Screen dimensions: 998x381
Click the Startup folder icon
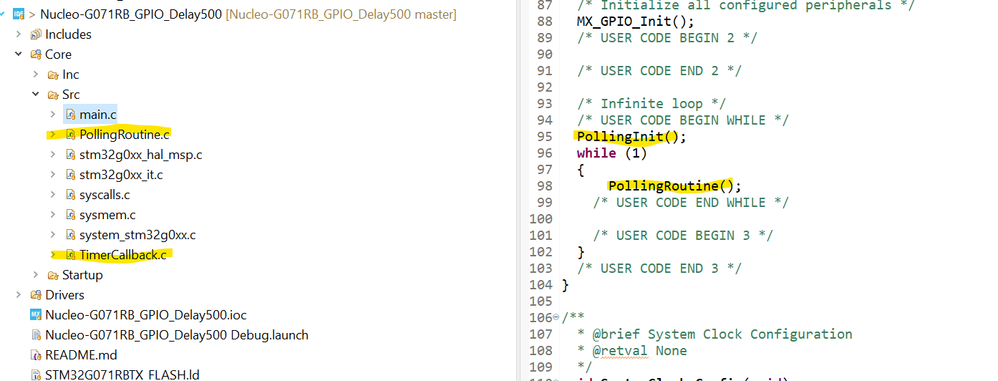click(53, 275)
